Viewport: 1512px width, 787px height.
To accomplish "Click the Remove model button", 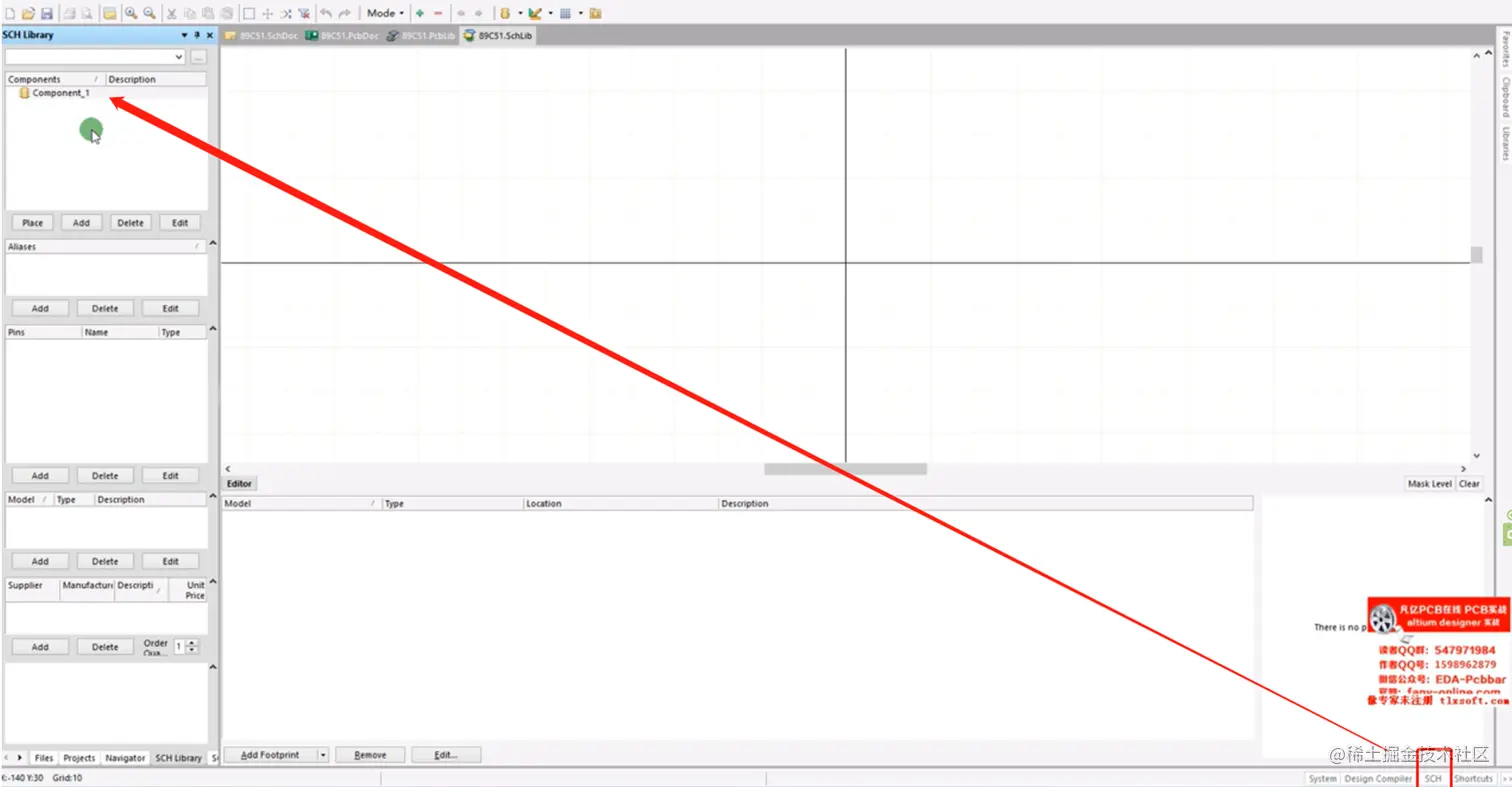I will tap(369, 755).
